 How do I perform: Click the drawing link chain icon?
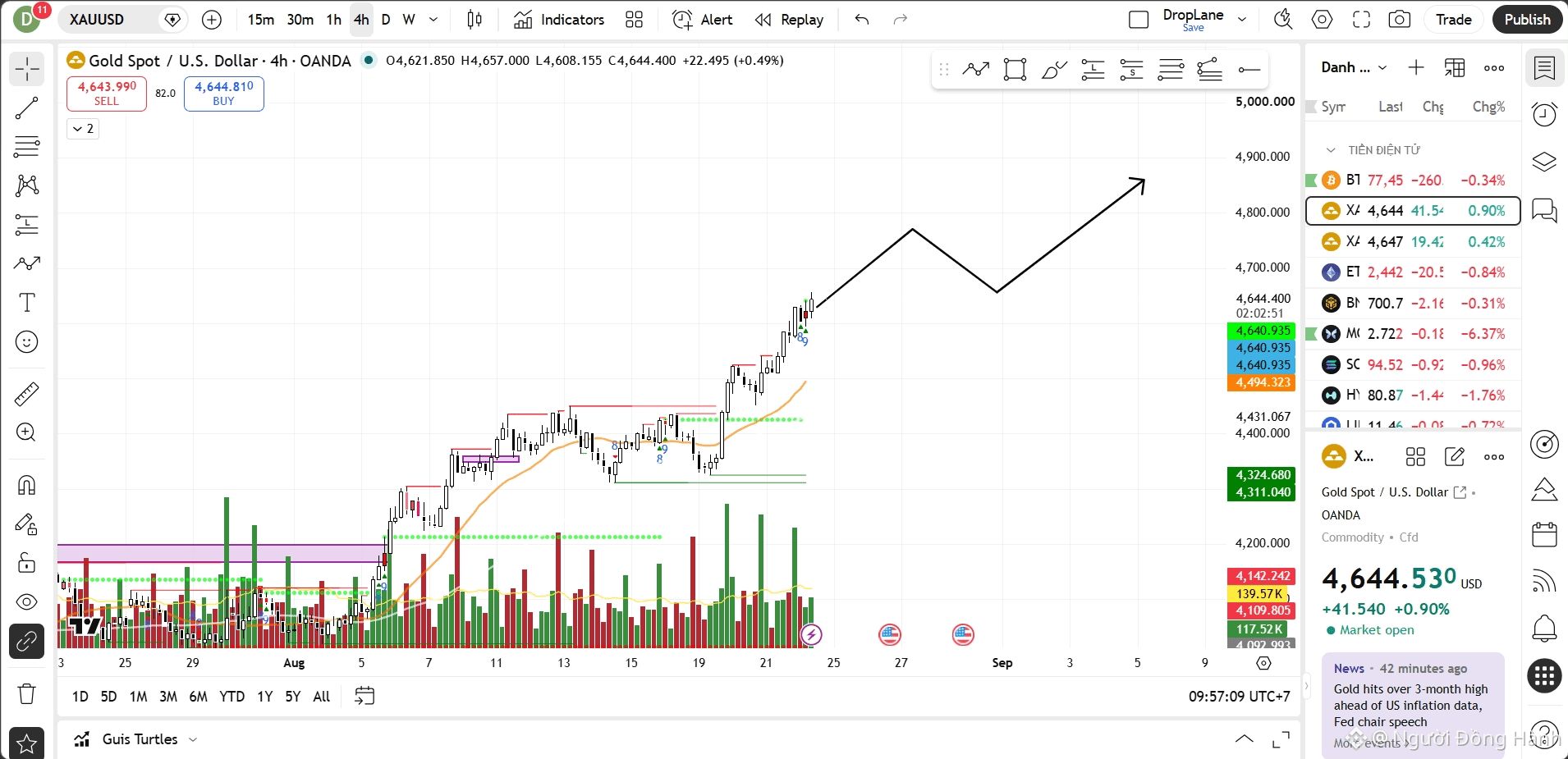pyautogui.click(x=26, y=642)
